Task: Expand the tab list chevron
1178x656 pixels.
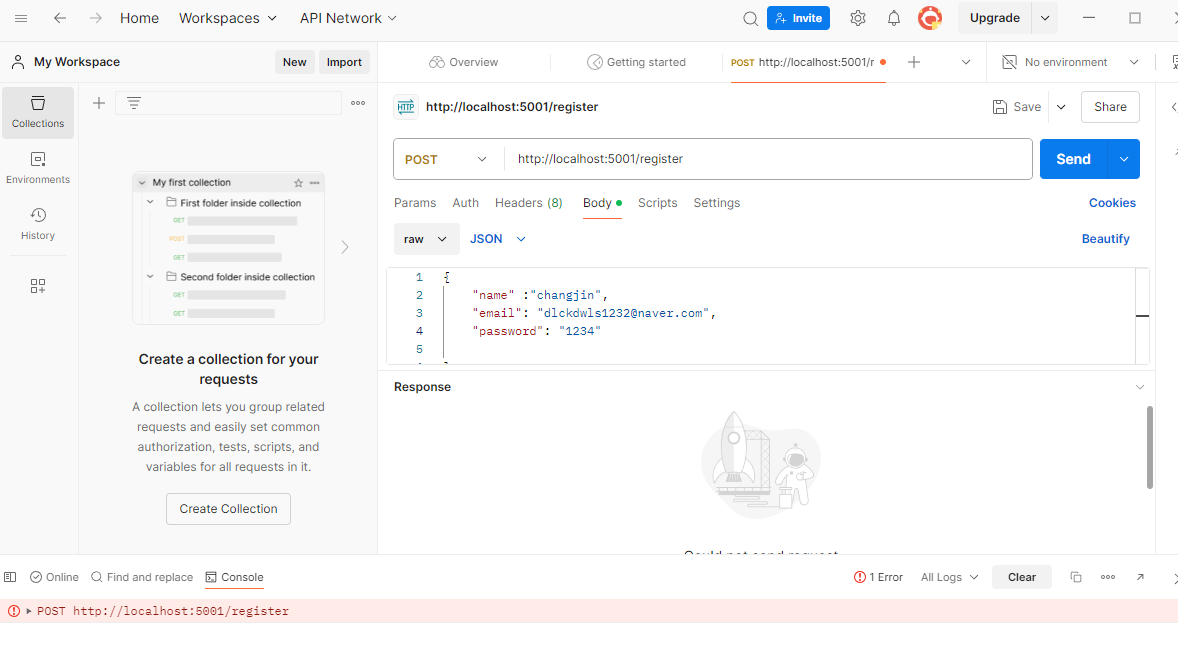Action: coord(966,62)
